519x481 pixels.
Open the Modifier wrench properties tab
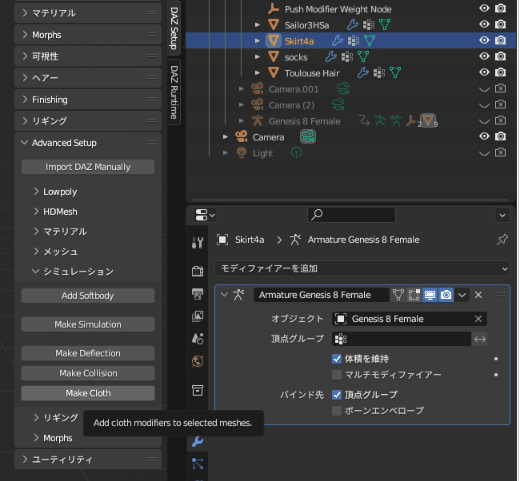point(197,441)
